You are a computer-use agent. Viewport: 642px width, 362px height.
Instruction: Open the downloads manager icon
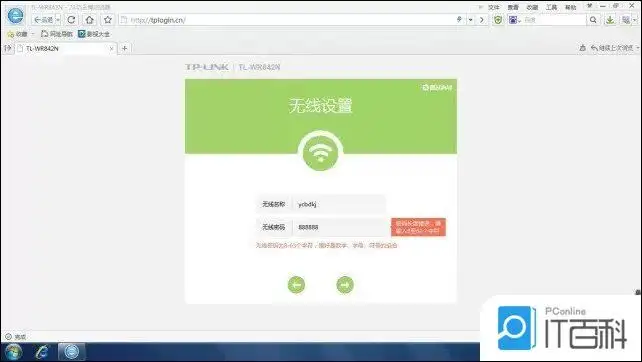click(610, 20)
